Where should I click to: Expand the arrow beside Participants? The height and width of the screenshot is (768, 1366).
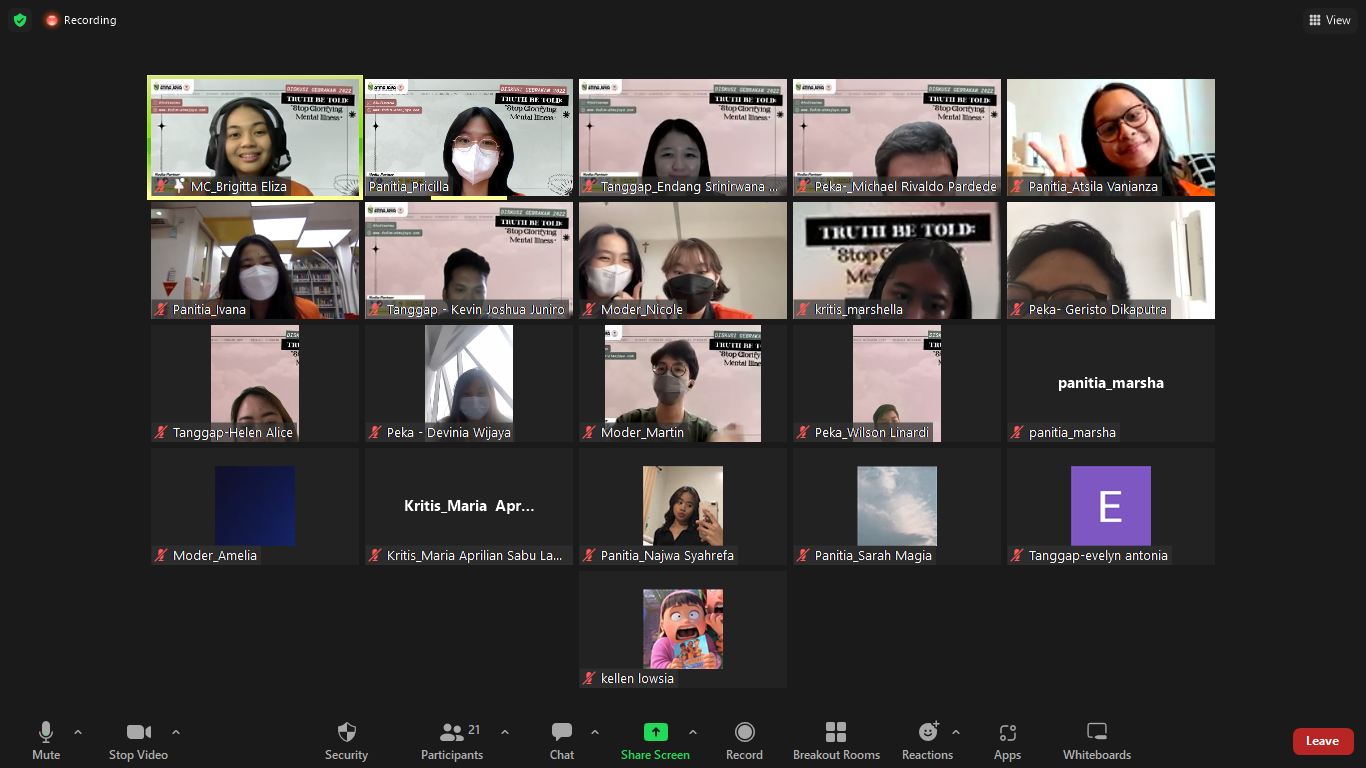click(505, 732)
